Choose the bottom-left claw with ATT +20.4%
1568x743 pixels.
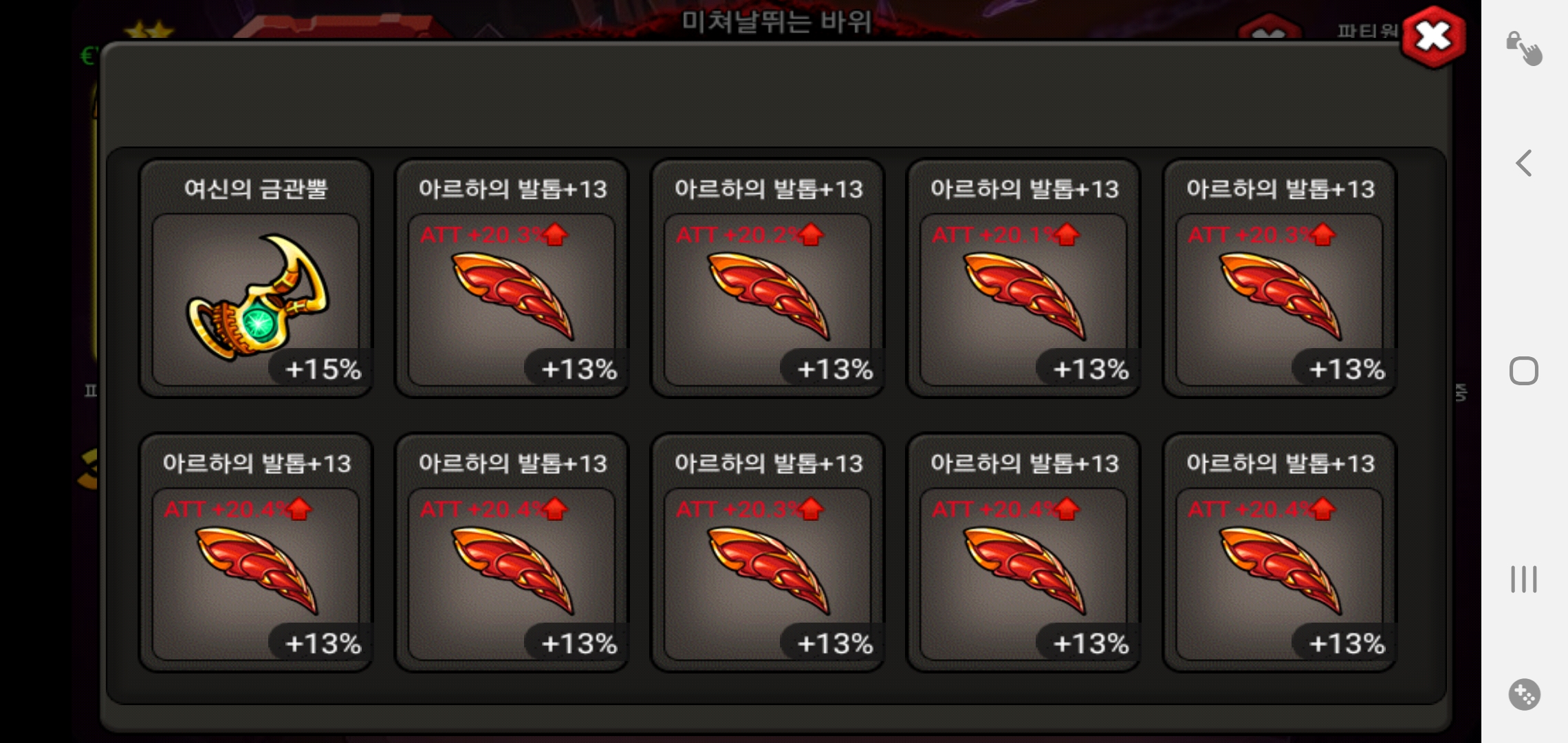coord(256,552)
